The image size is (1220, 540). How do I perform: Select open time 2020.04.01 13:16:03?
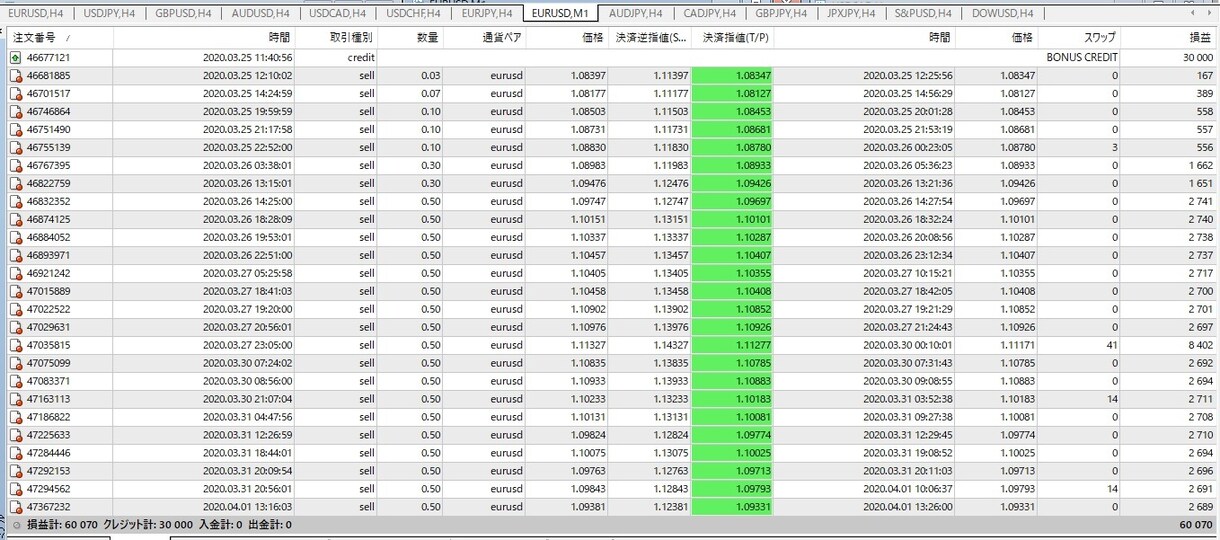point(247,508)
